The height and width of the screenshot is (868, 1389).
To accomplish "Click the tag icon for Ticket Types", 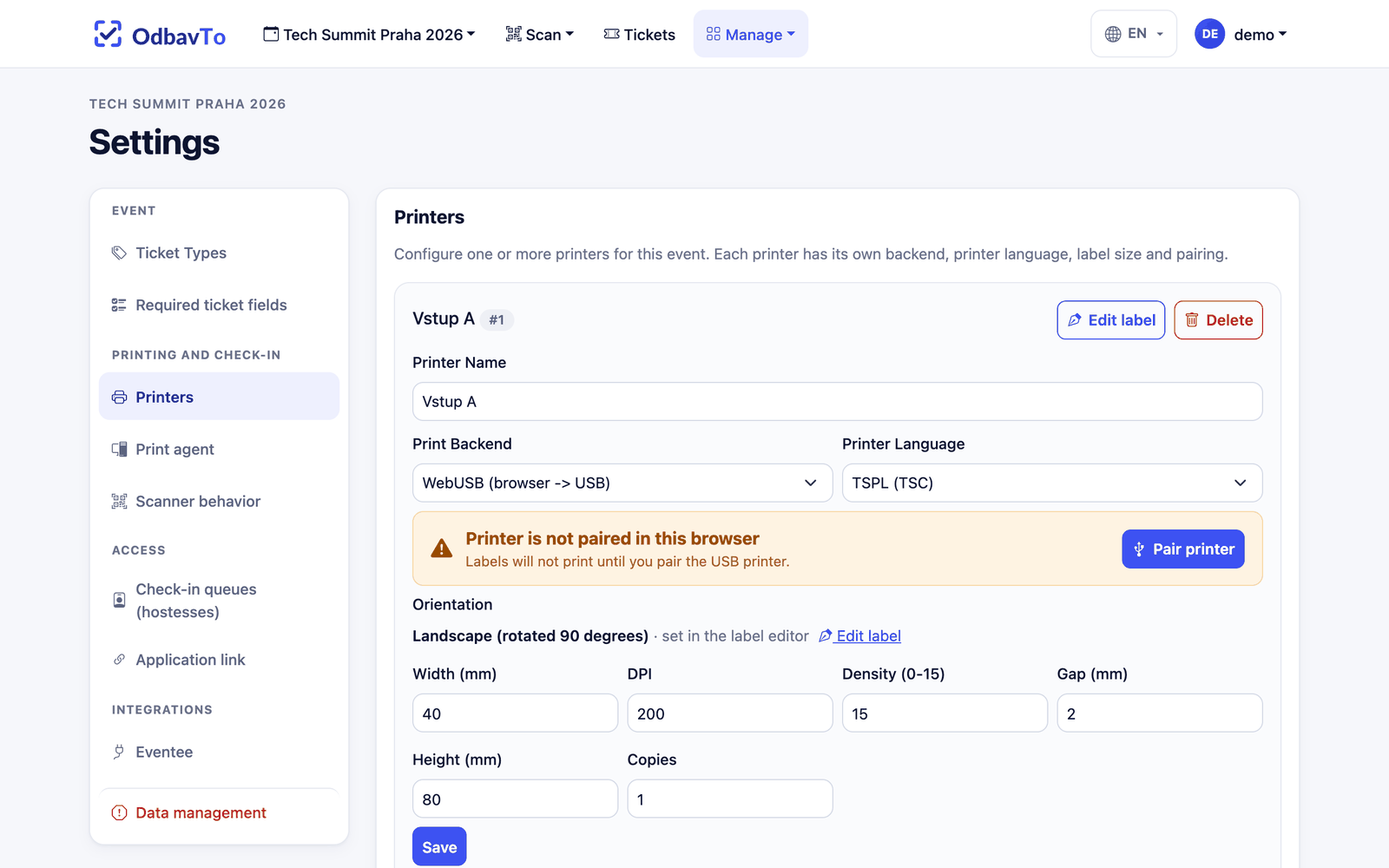I will [119, 253].
